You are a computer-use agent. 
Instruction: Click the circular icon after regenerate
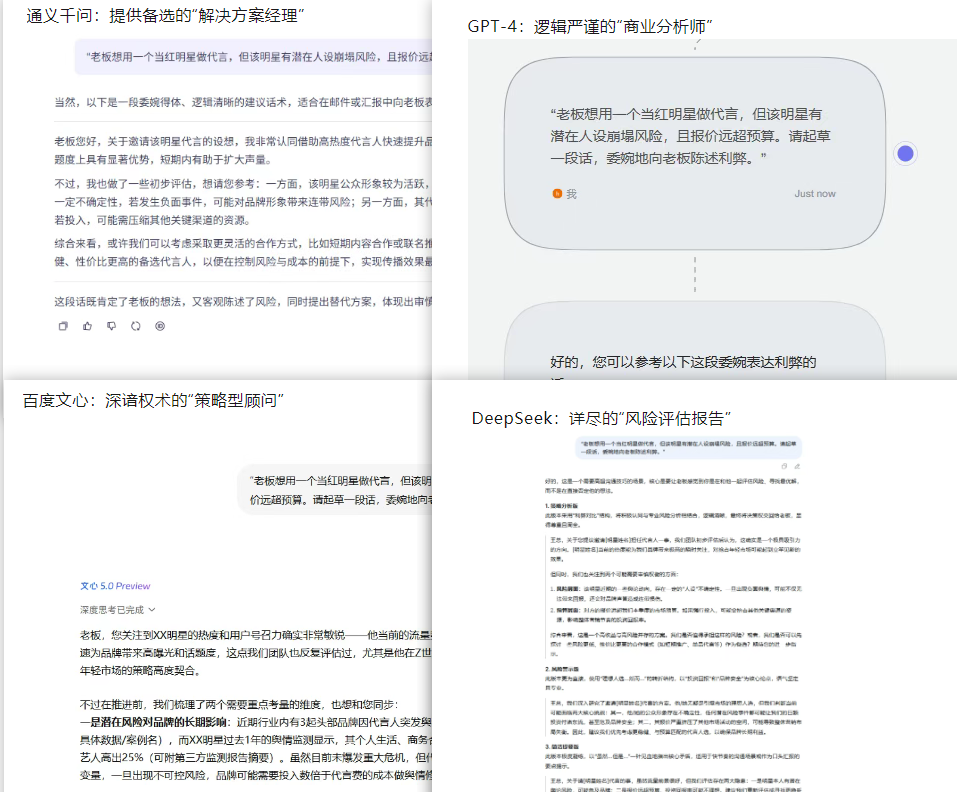(160, 326)
